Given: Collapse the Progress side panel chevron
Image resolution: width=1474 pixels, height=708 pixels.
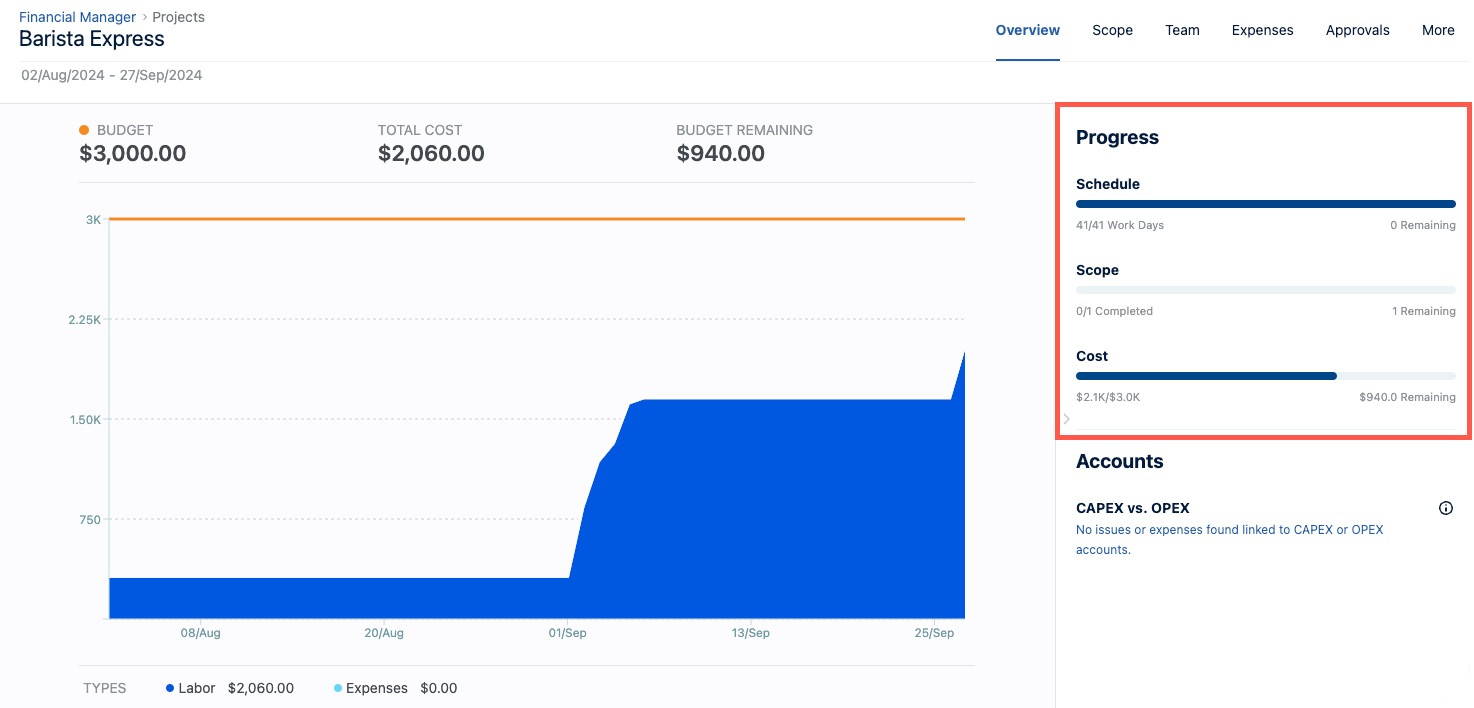Looking at the screenshot, I should click(x=1066, y=419).
